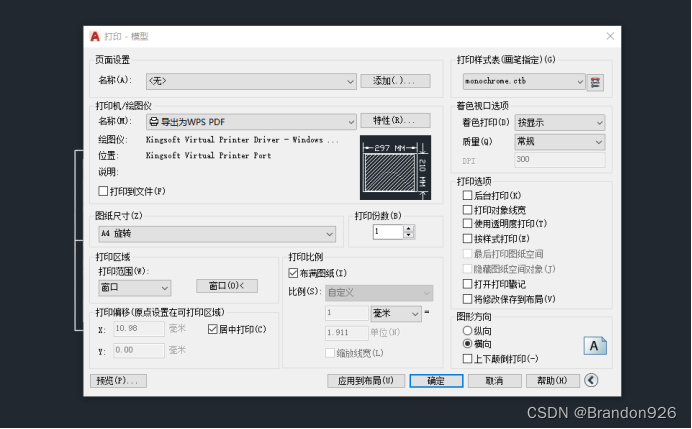Open 质量 dropdown 常规
Viewport: 692px width, 429px height.
click(560, 142)
